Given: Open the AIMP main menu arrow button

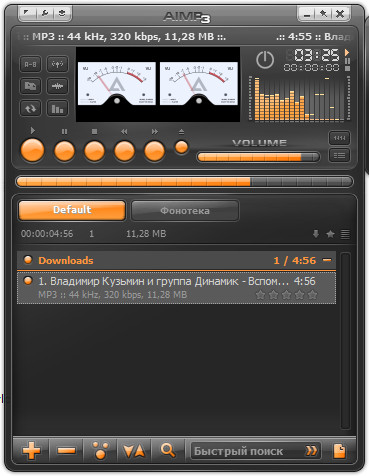Looking at the screenshot, I should 27,13.
